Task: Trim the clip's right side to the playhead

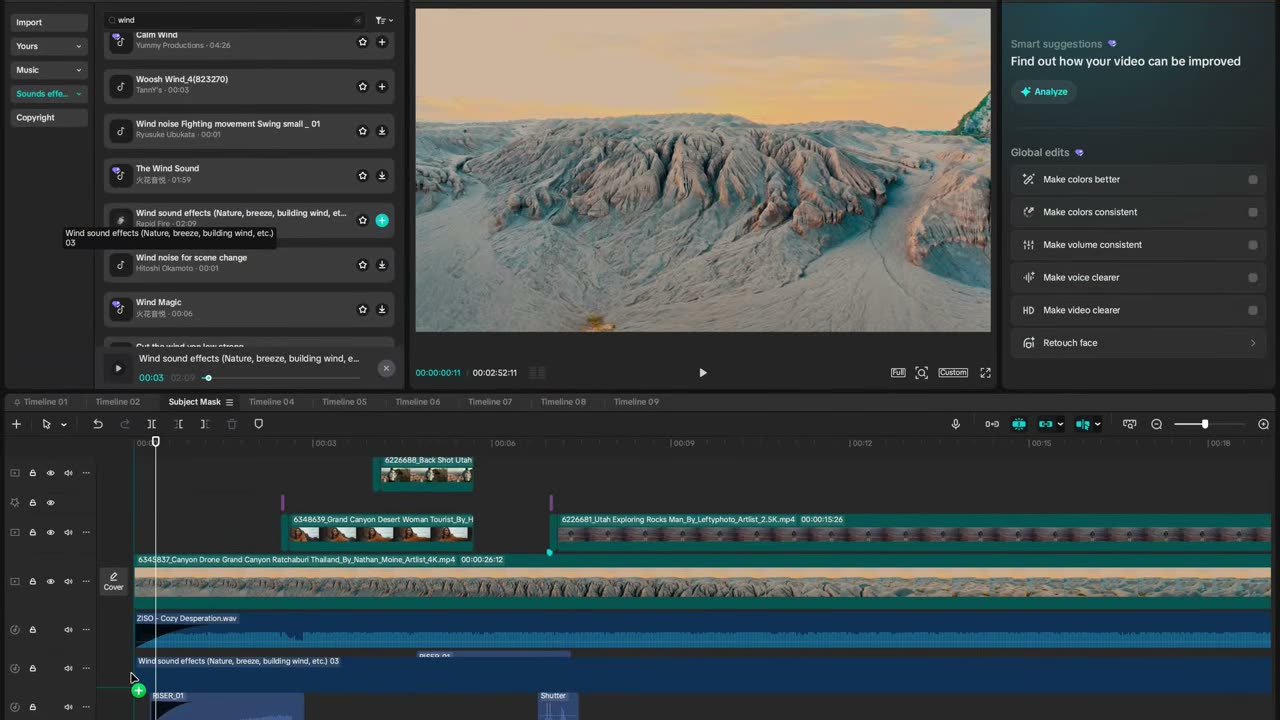Action: coord(204,424)
